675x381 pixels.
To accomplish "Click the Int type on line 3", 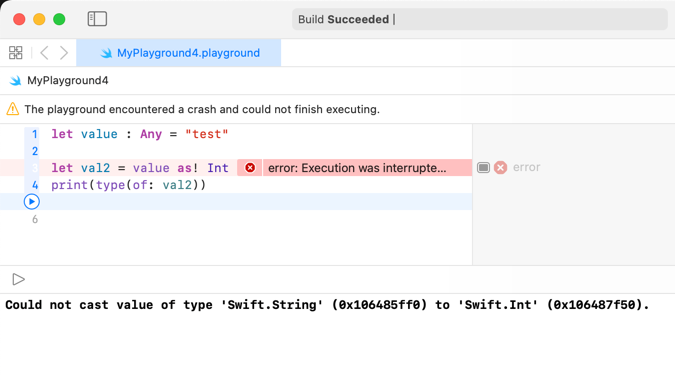I will point(218,168).
